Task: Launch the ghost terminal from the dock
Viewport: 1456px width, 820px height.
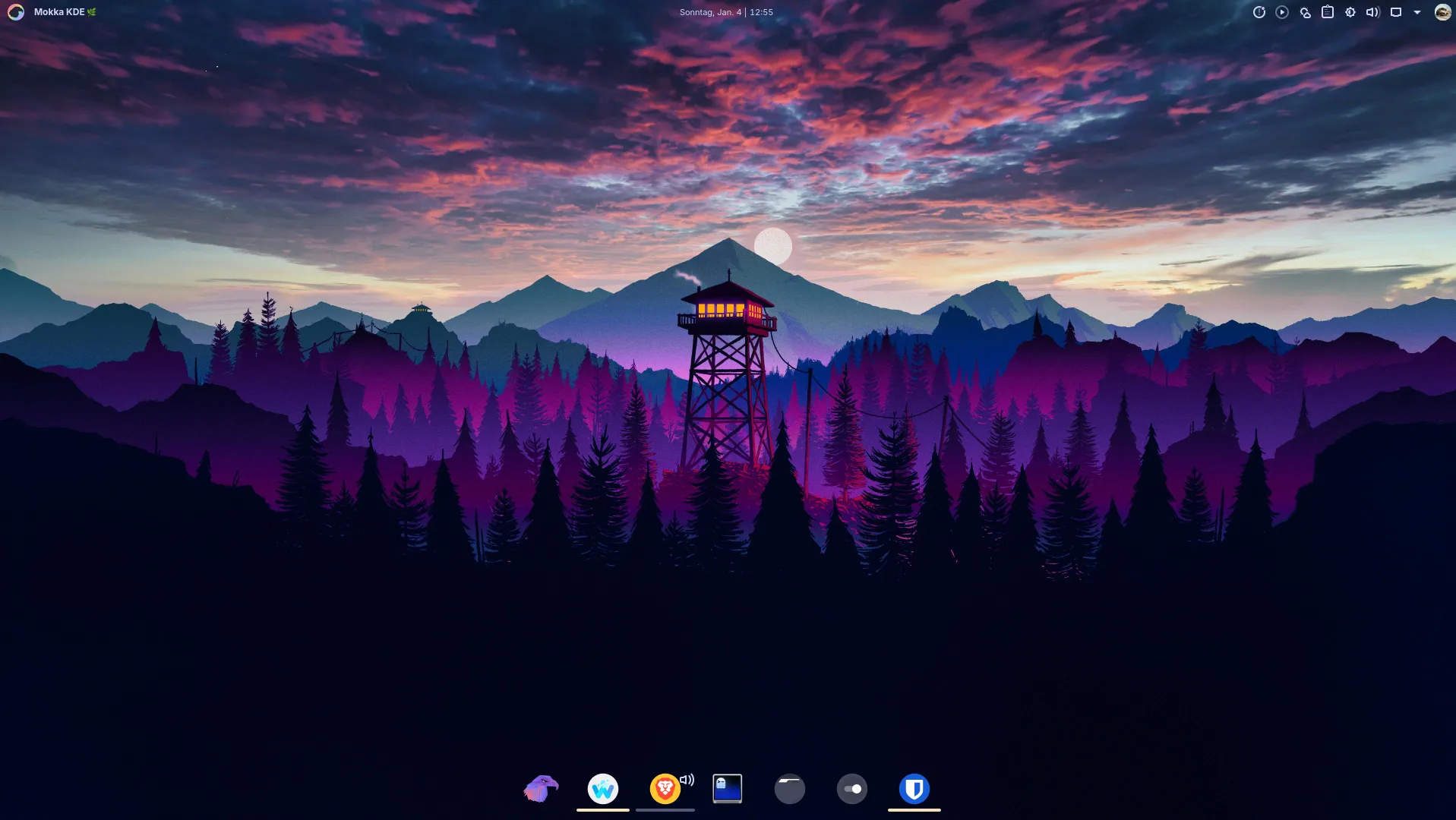Action: click(x=727, y=789)
